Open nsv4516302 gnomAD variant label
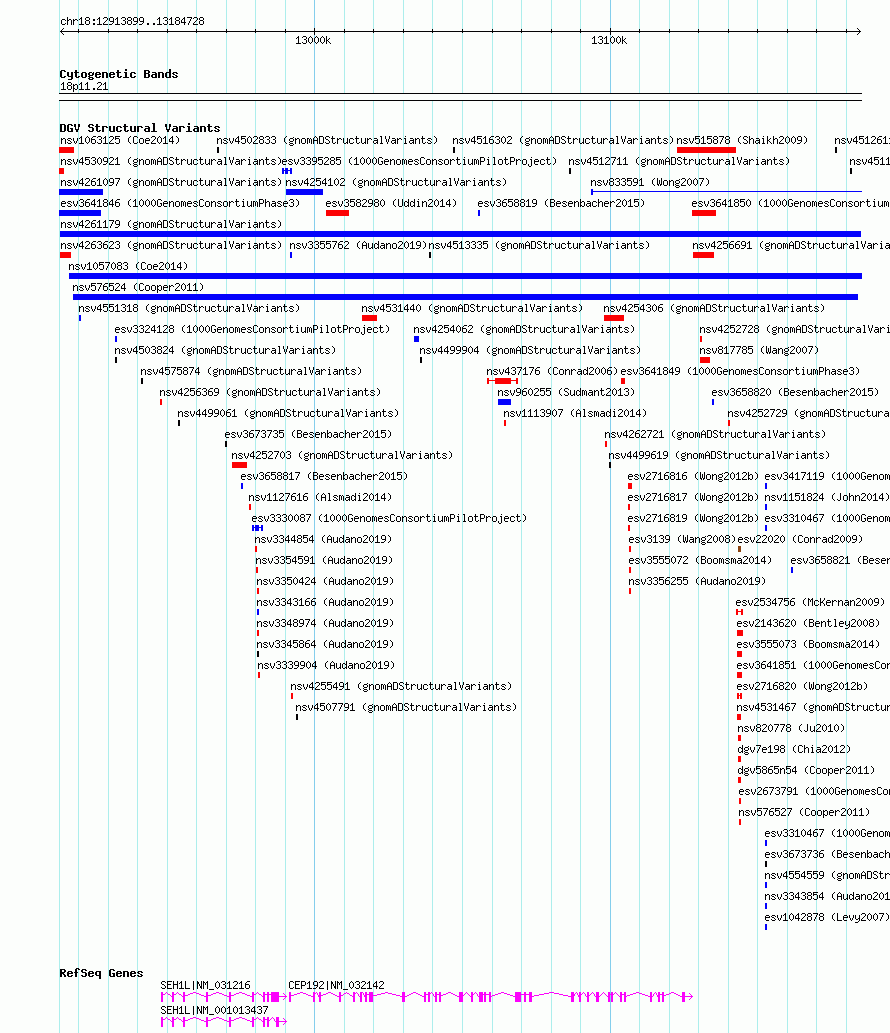This screenshot has width=890, height=1033. 563,140
